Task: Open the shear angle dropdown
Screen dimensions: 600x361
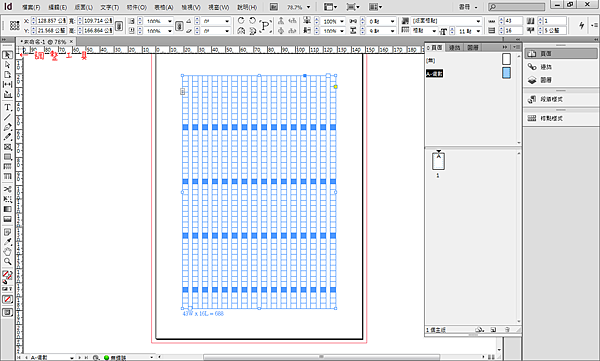Action: coord(227,31)
